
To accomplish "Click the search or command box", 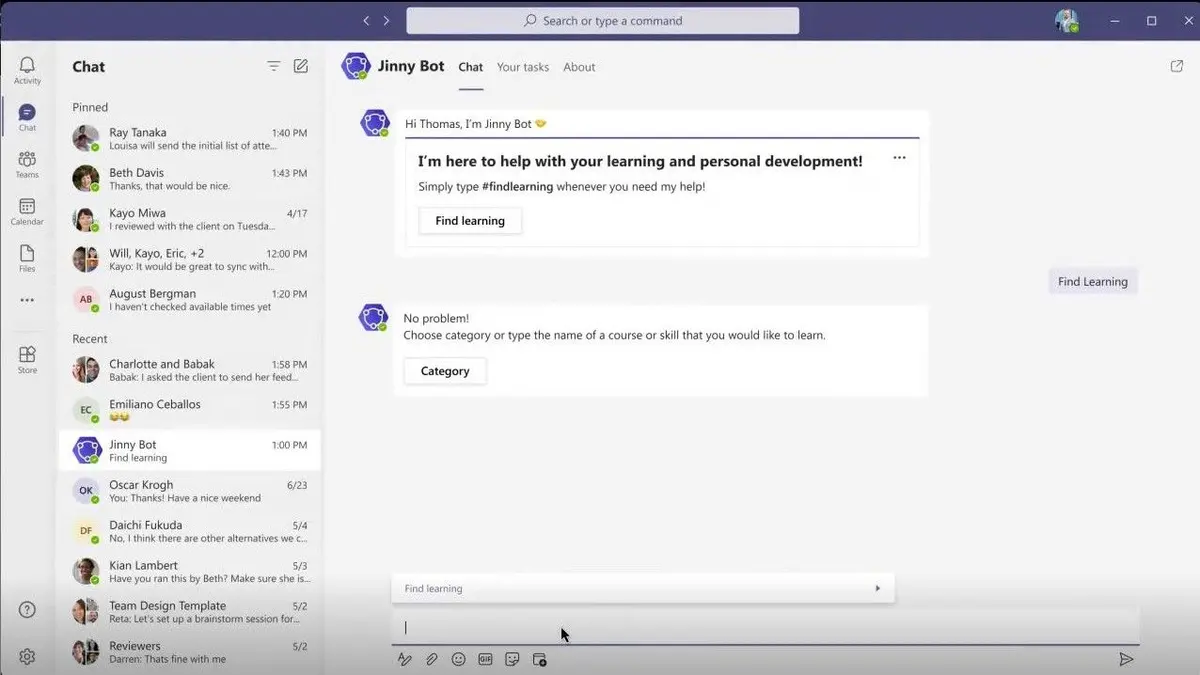I will pyautogui.click(x=603, y=20).
